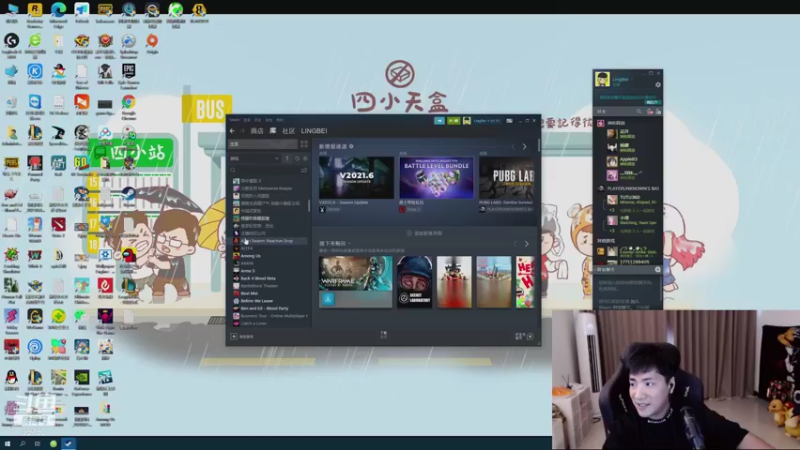Open chat with friend TUTU360
Image resolution: width=800 pixels, height=450 pixels.
click(x=631, y=199)
